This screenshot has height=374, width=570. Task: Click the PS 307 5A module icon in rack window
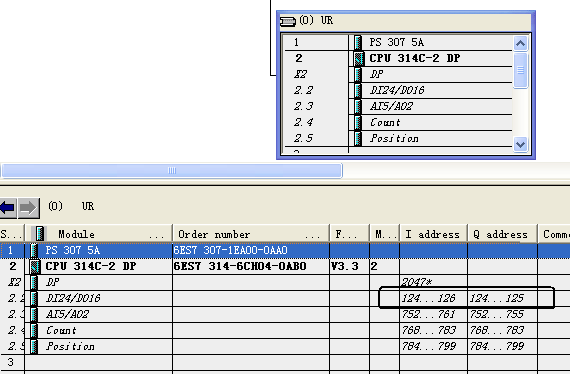pyautogui.click(x=358, y=42)
